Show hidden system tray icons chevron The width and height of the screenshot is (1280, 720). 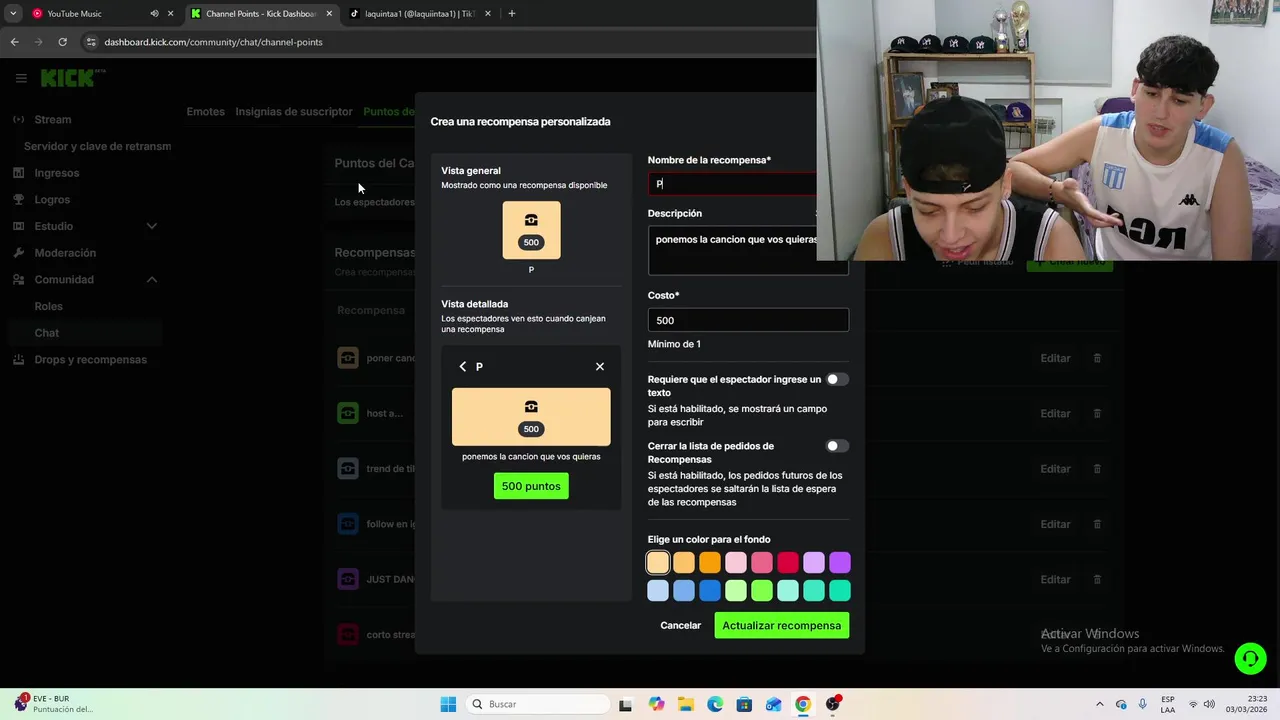click(1100, 704)
